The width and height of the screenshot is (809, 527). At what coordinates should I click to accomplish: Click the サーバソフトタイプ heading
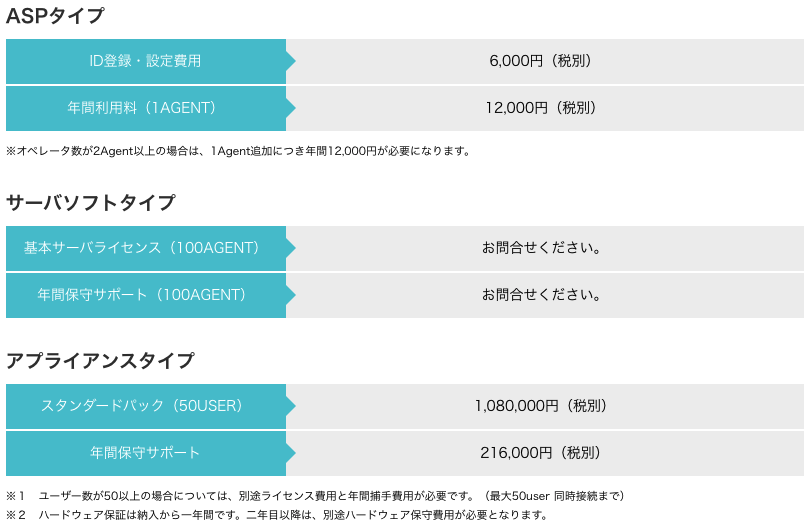(91, 202)
